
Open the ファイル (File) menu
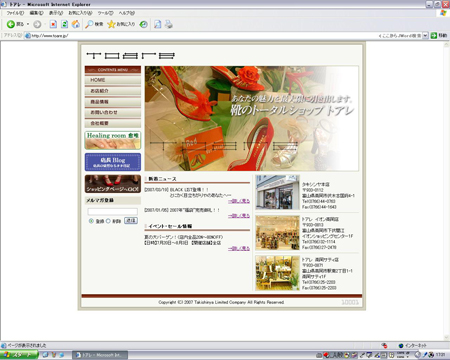click(15, 13)
